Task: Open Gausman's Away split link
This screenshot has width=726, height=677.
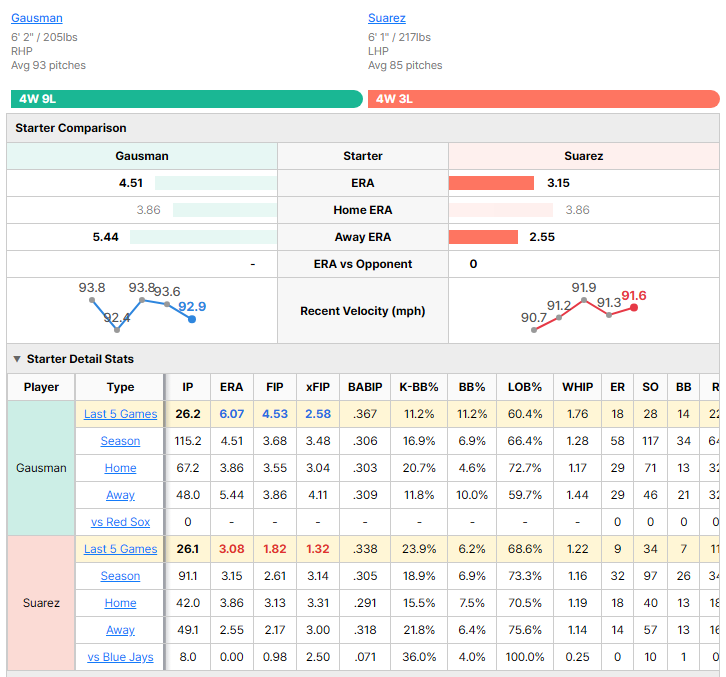Action: coord(120,495)
